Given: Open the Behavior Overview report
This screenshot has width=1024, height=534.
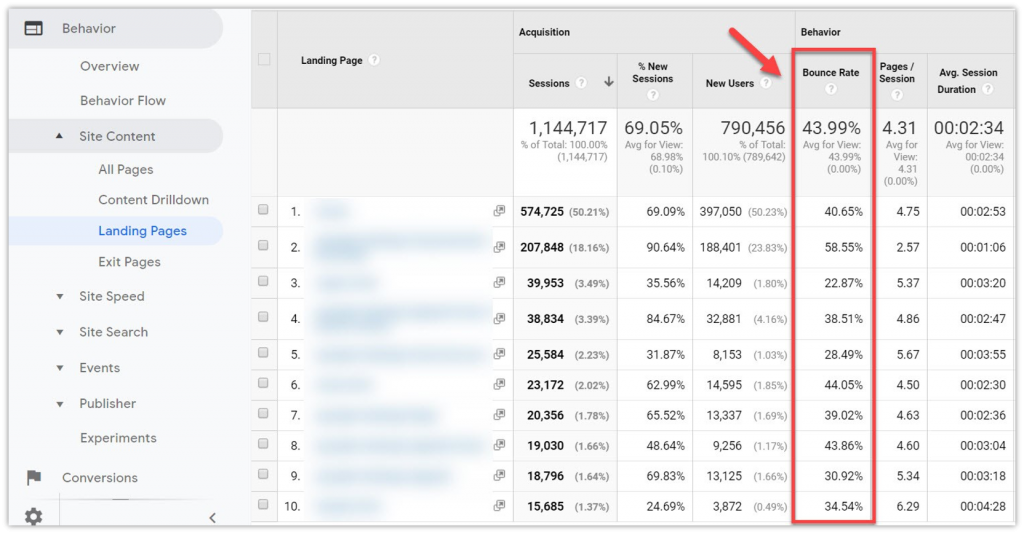Looking at the screenshot, I should [109, 66].
